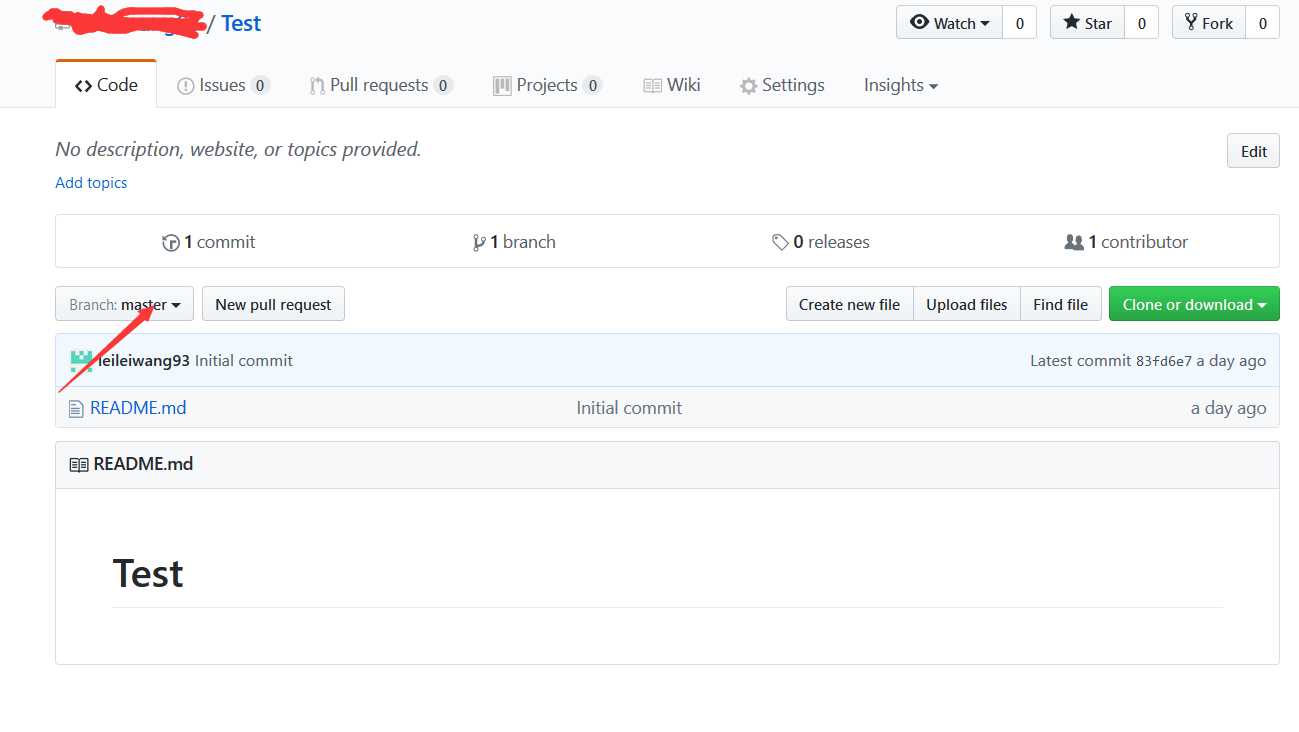Viewport: 1299px width, 732px height.
Task: Expand Clone or download dropdown
Action: tap(1194, 304)
